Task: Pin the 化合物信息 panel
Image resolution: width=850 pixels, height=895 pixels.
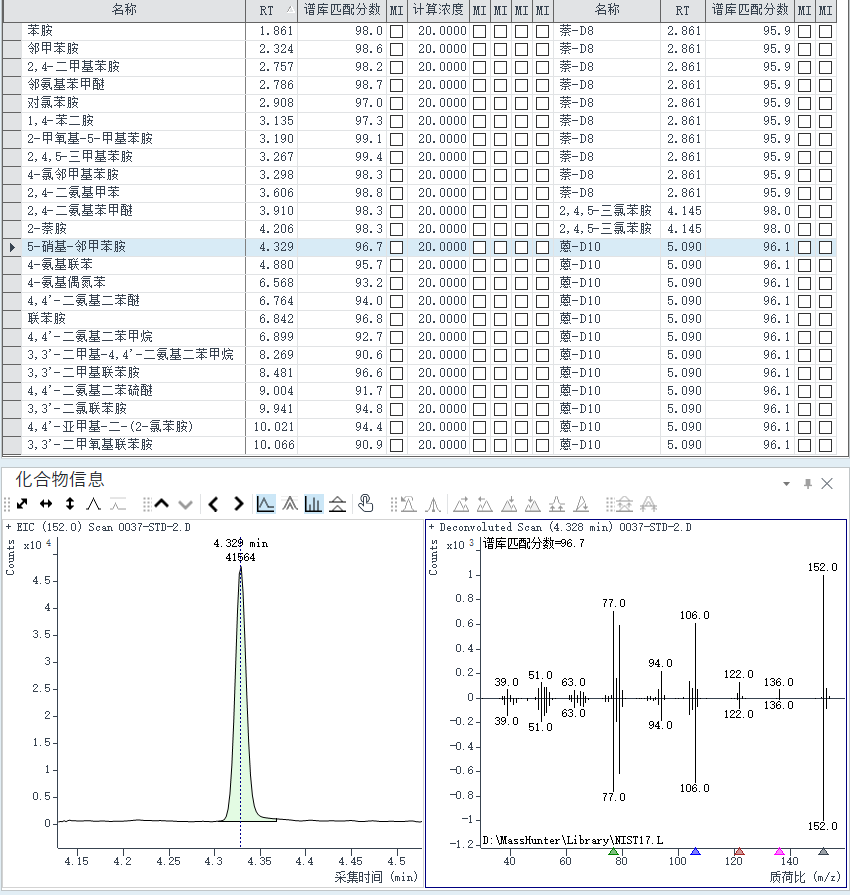Action: pos(808,483)
